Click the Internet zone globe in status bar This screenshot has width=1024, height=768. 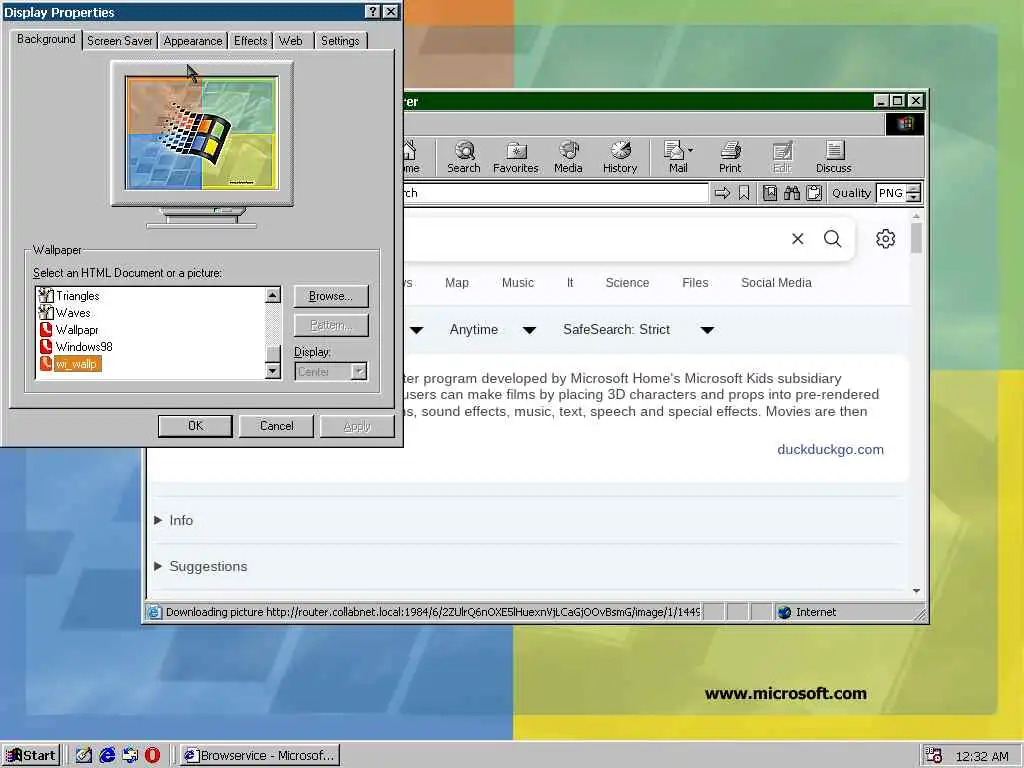click(784, 612)
